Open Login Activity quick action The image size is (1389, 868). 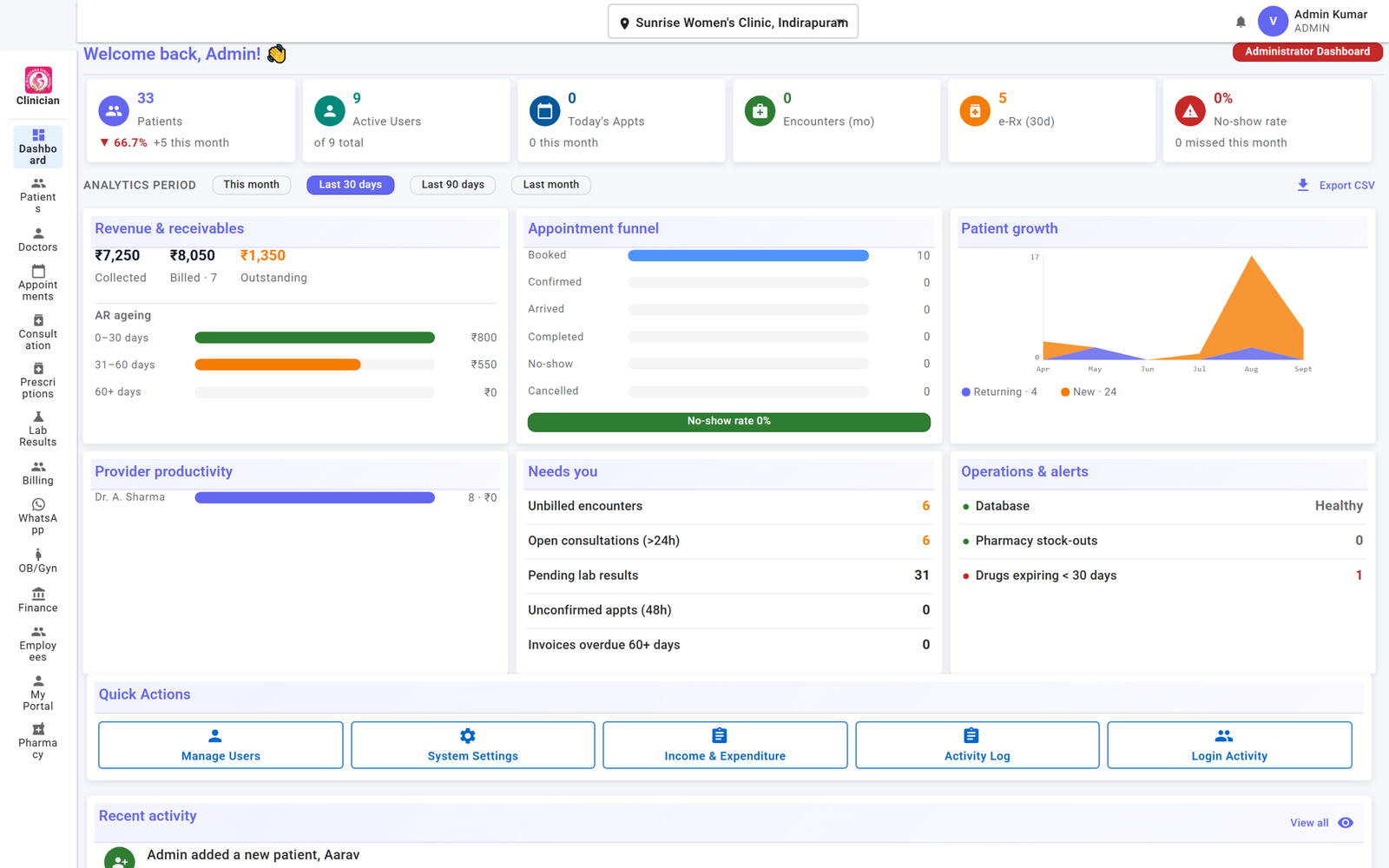pos(1229,745)
